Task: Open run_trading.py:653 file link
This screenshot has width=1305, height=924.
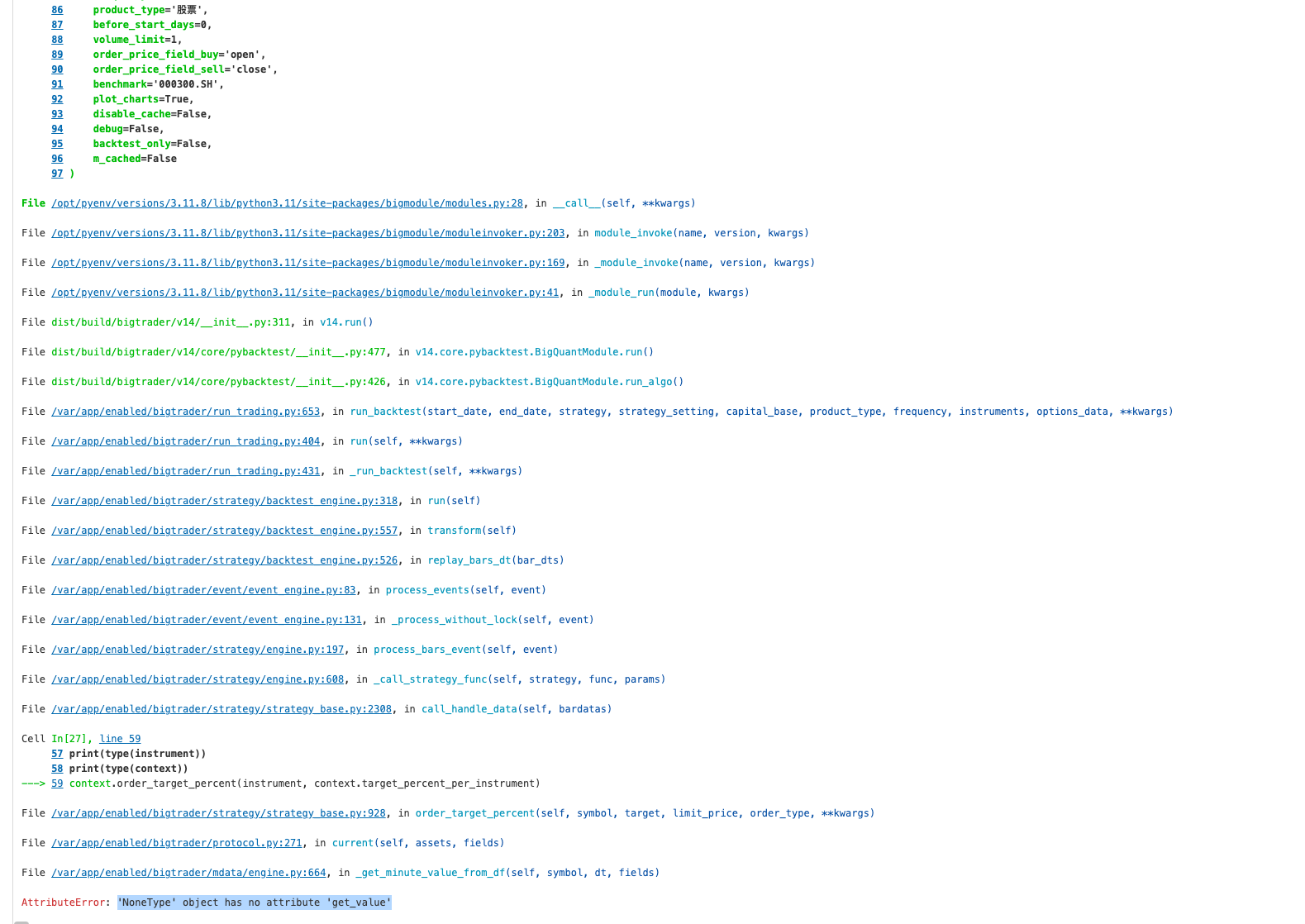Action: 185,412
